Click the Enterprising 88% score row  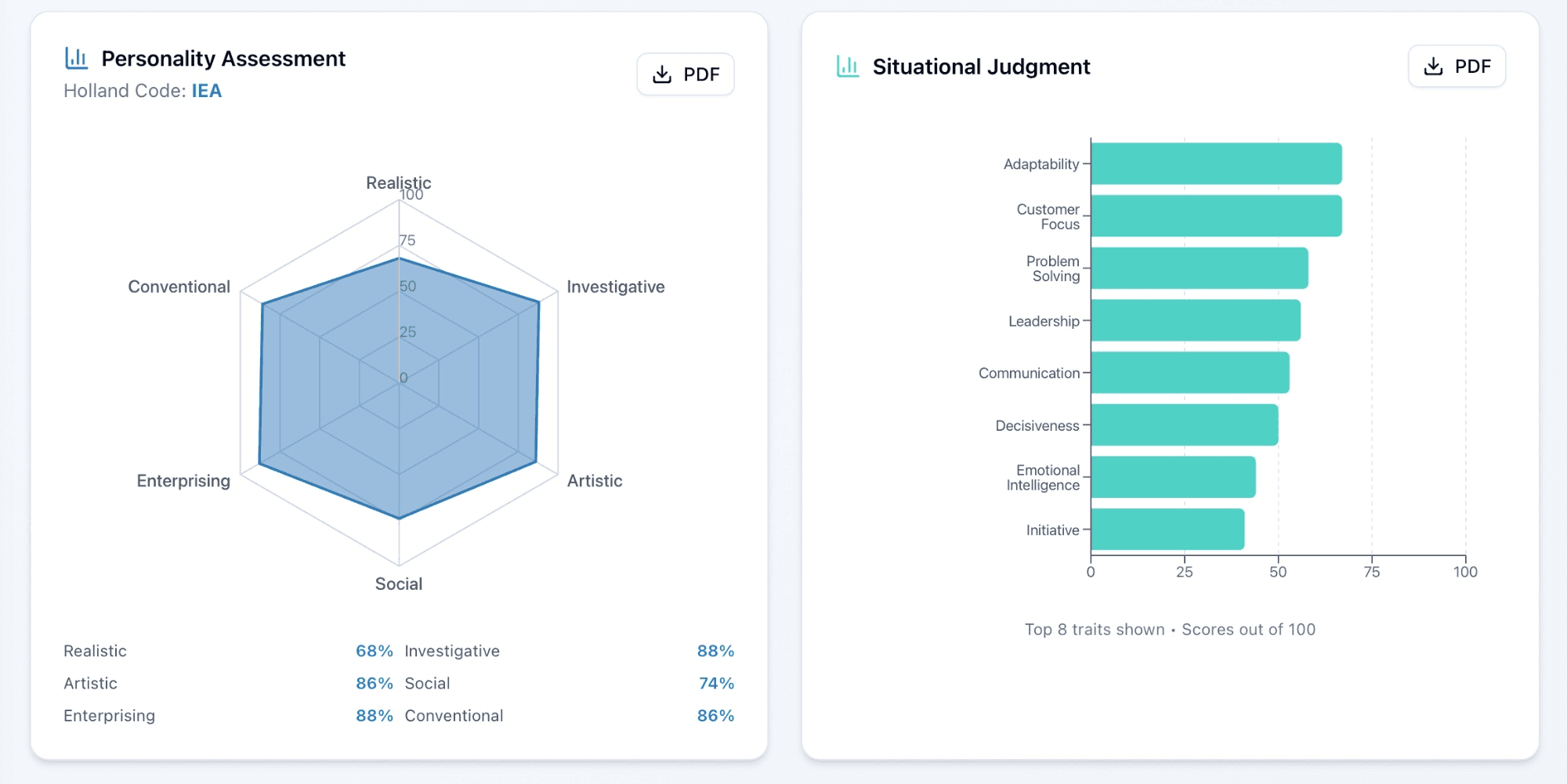pyautogui.click(x=228, y=716)
